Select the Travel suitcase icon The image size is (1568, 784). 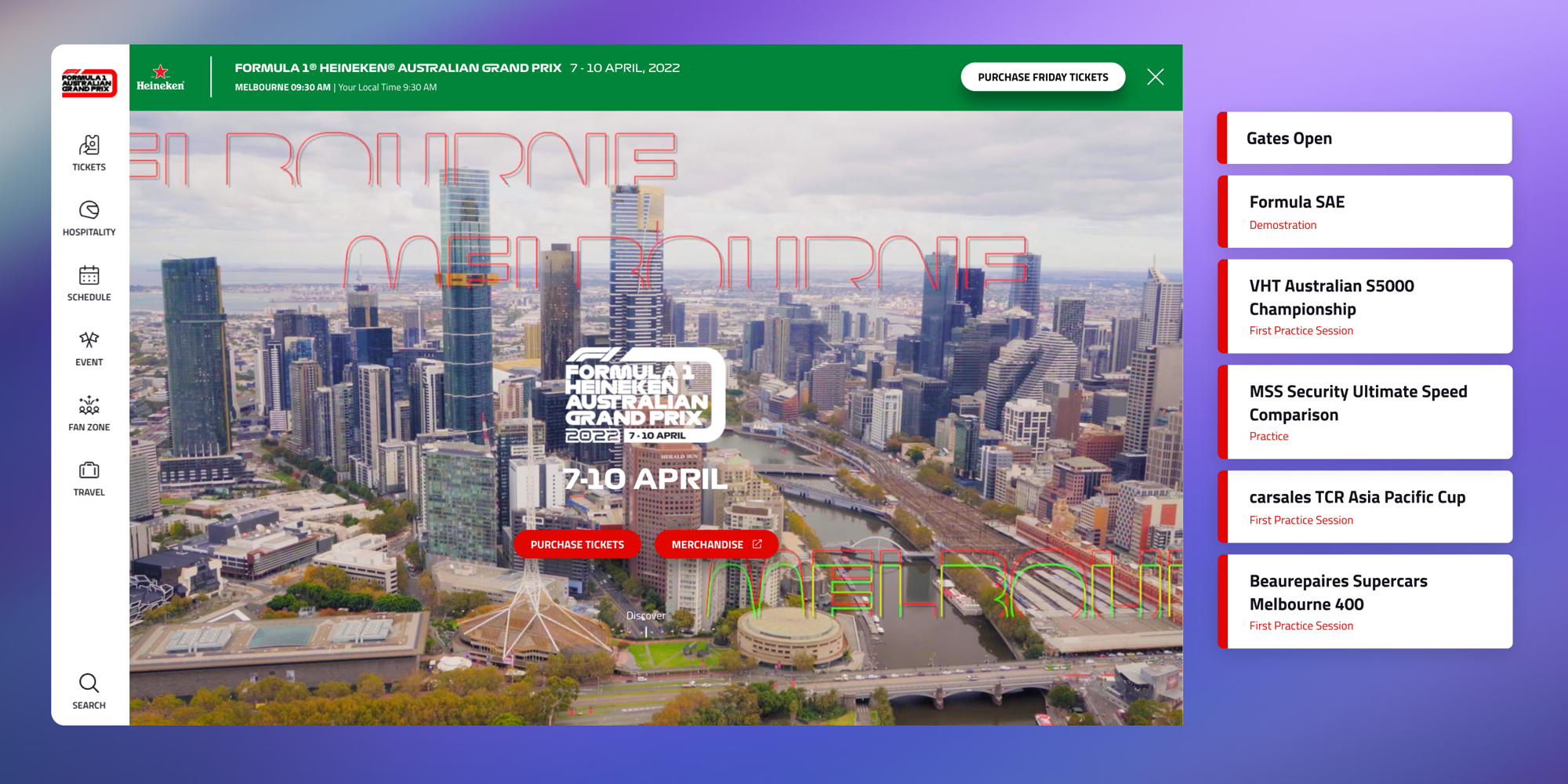tap(89, 477)
